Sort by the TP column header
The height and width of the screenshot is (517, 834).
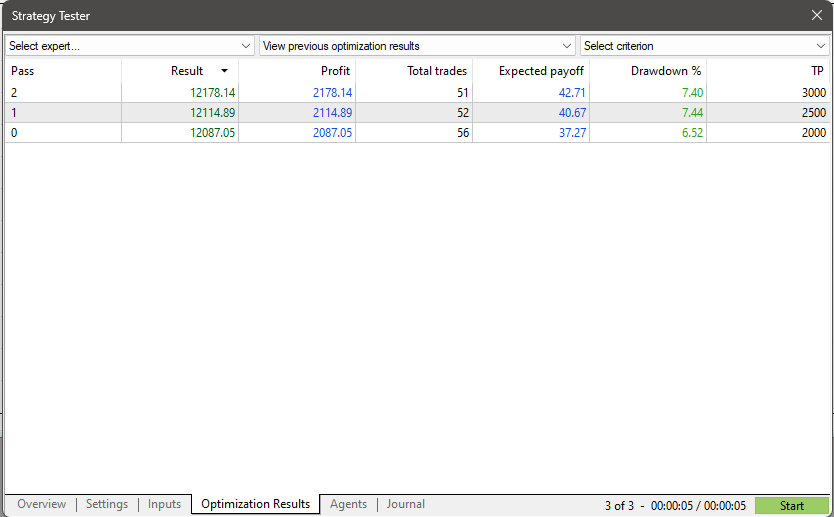pyautogui.click(x=768, y=71)
